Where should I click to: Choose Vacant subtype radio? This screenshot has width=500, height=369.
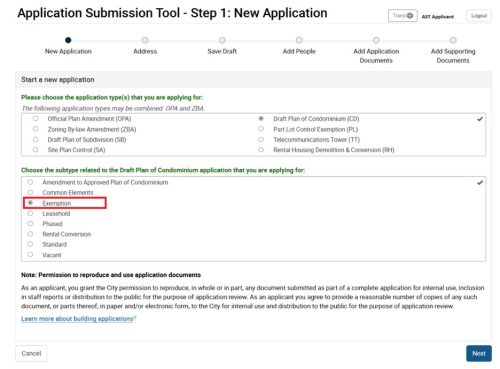coord(30,255)
